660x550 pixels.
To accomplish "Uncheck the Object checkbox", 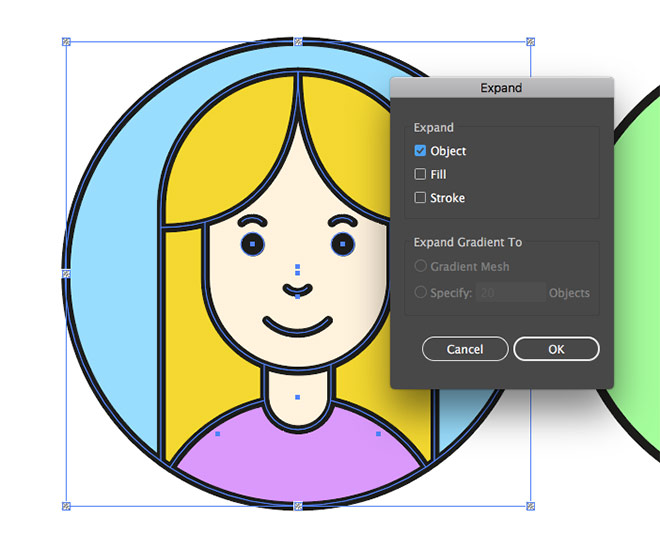I will coord(420,151).
